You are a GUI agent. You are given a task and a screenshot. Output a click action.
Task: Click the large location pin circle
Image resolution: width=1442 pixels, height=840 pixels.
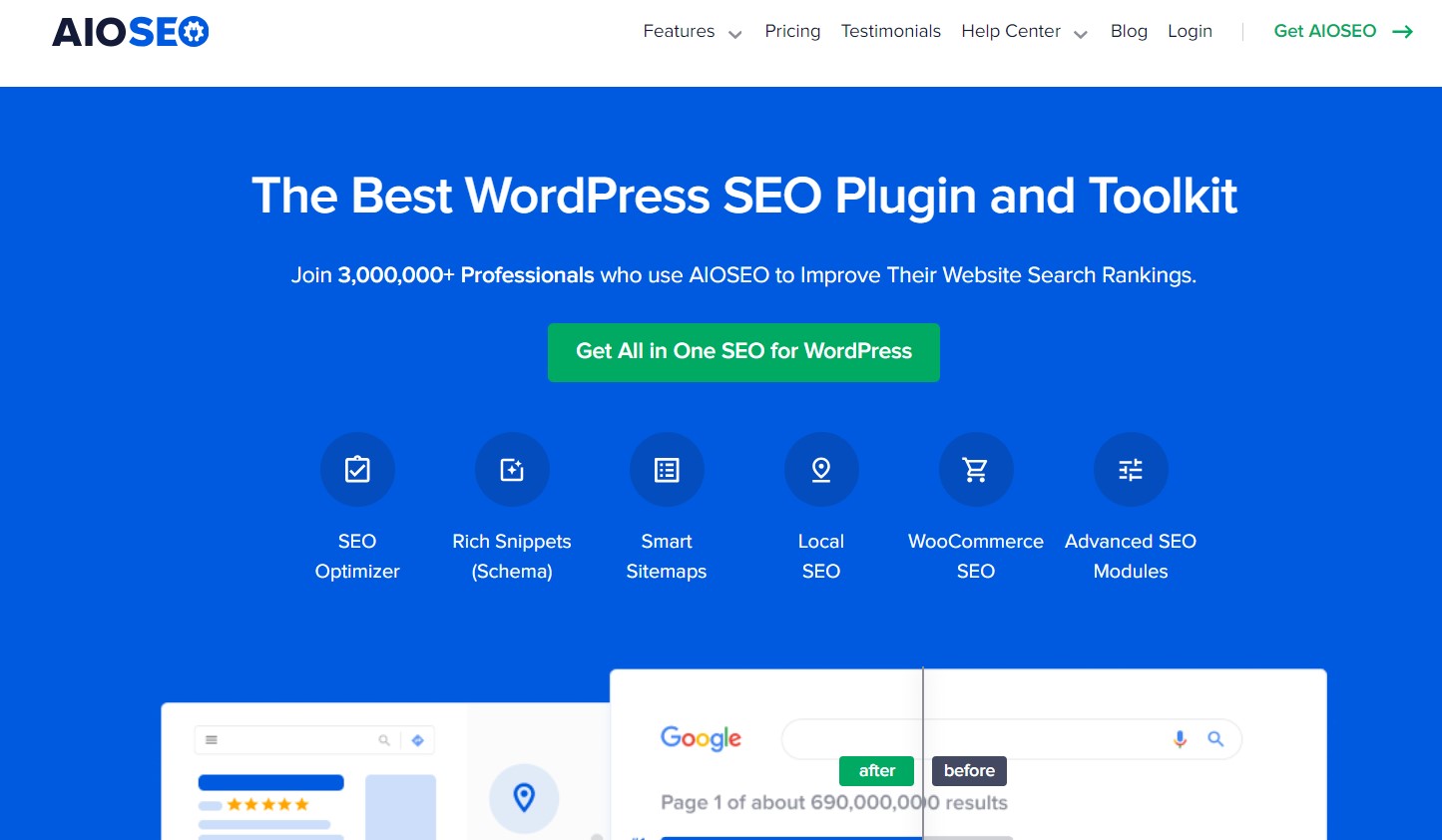pos(524,798)
